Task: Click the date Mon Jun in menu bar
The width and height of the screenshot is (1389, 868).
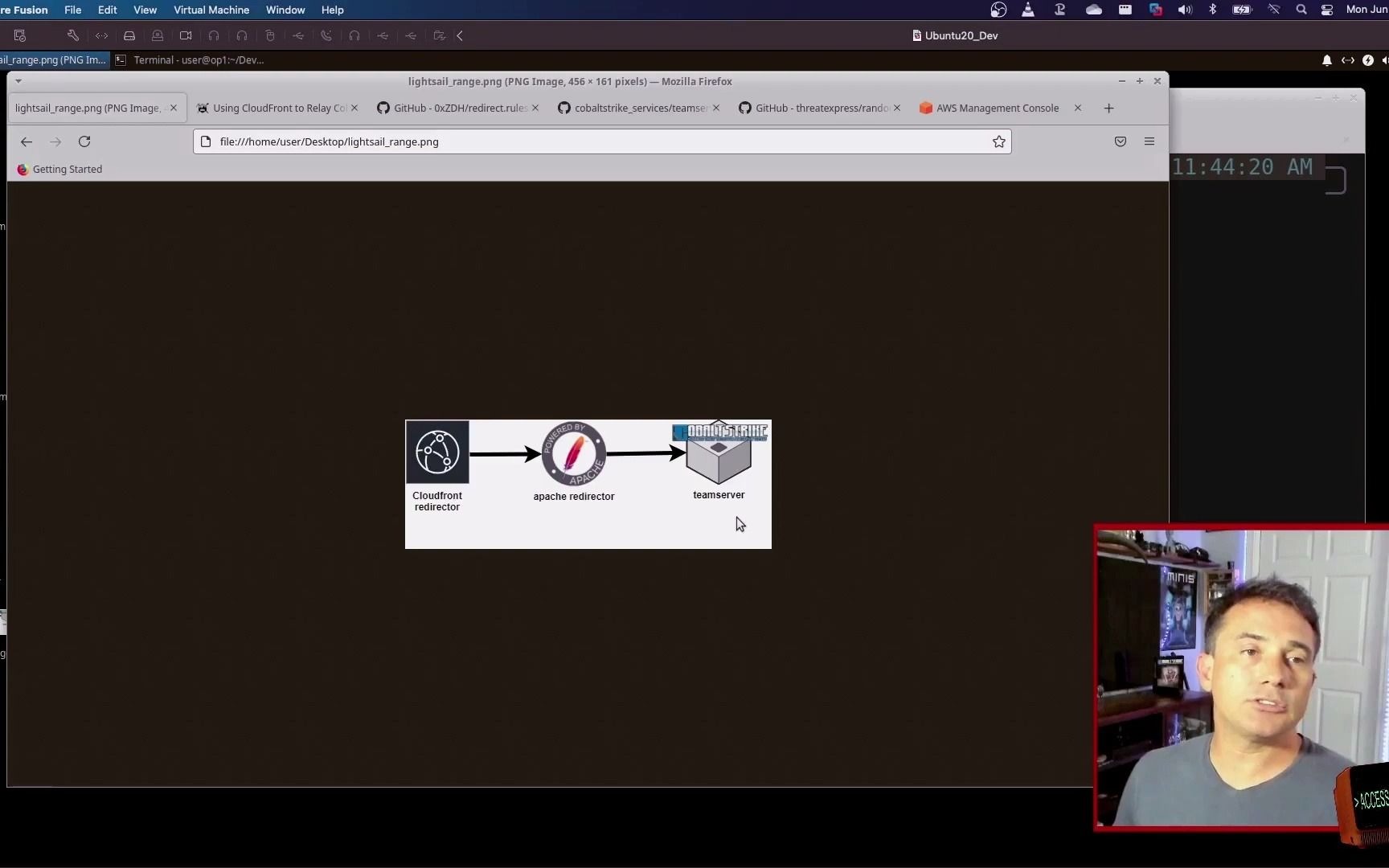Action: click(1366, 10)
